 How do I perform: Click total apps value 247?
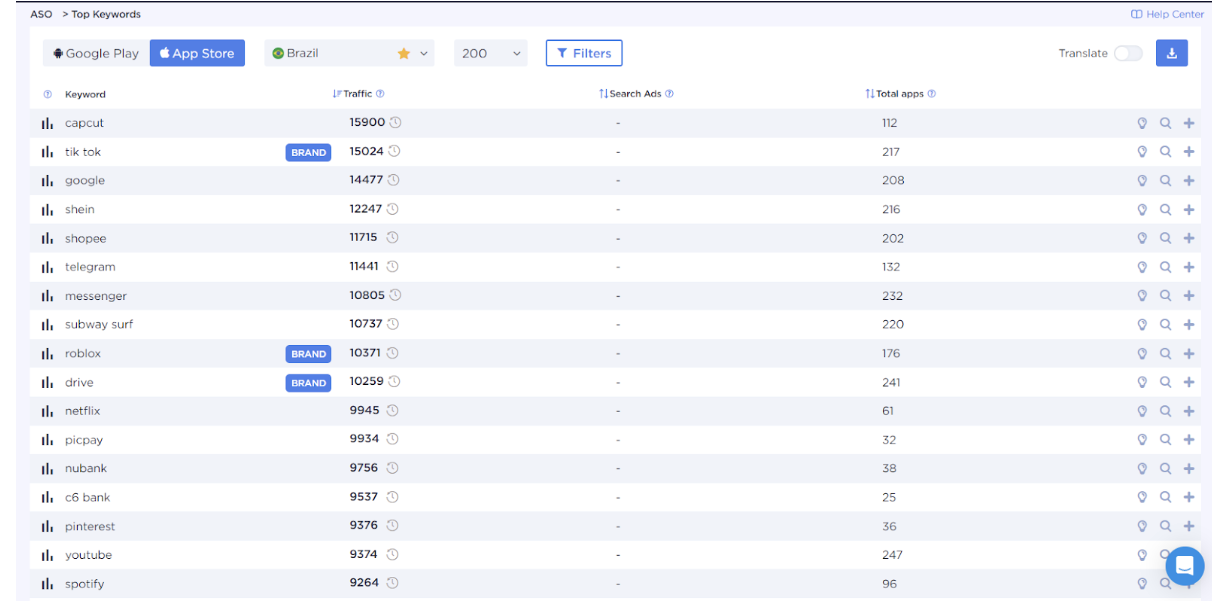[892, 555]
